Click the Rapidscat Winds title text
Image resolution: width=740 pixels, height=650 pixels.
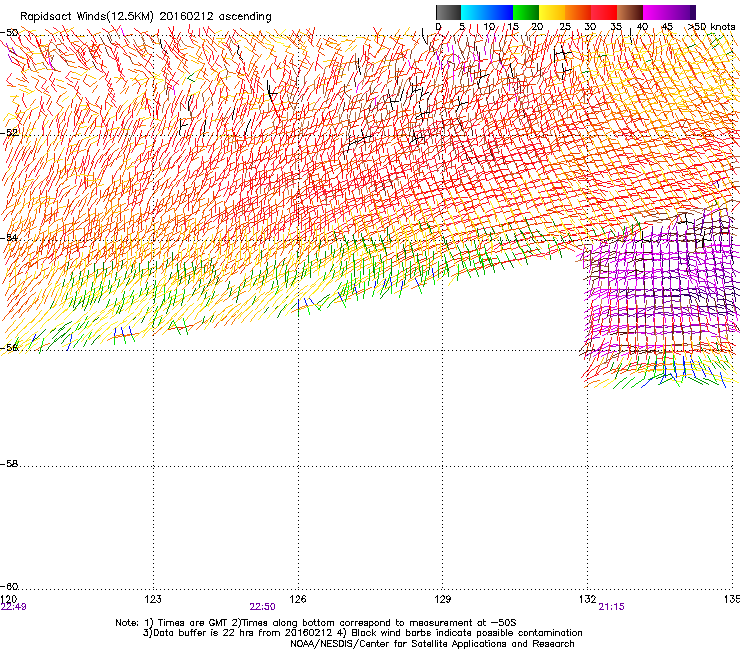(146, 16)
